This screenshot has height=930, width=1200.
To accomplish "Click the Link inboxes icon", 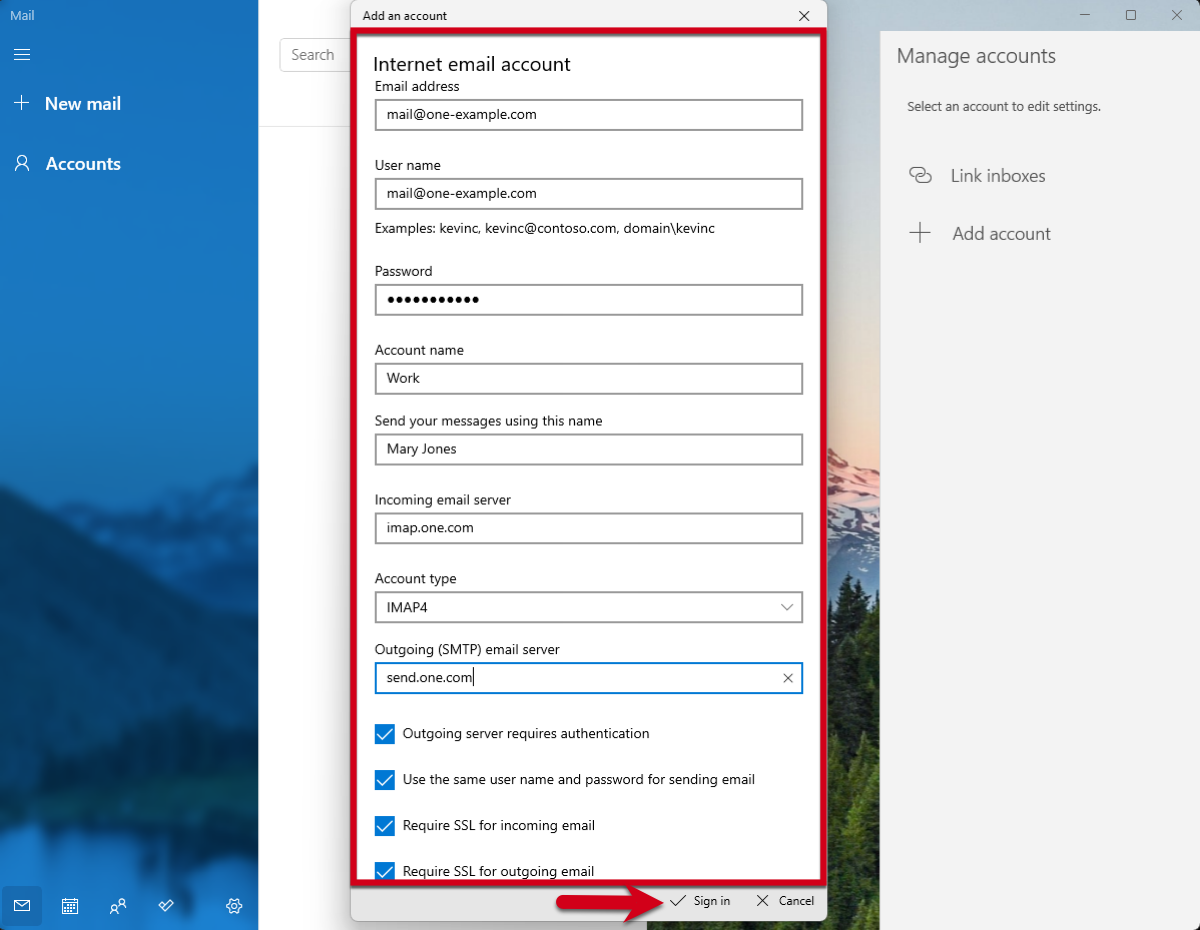I will [x=920, y=176].
